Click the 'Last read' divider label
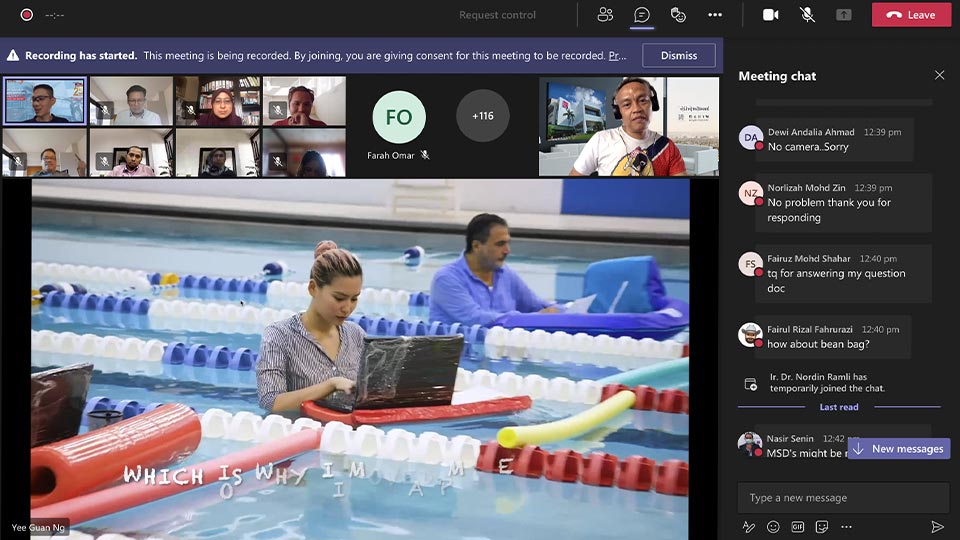The height and width of the screenshot is (540, 960). 839,407
